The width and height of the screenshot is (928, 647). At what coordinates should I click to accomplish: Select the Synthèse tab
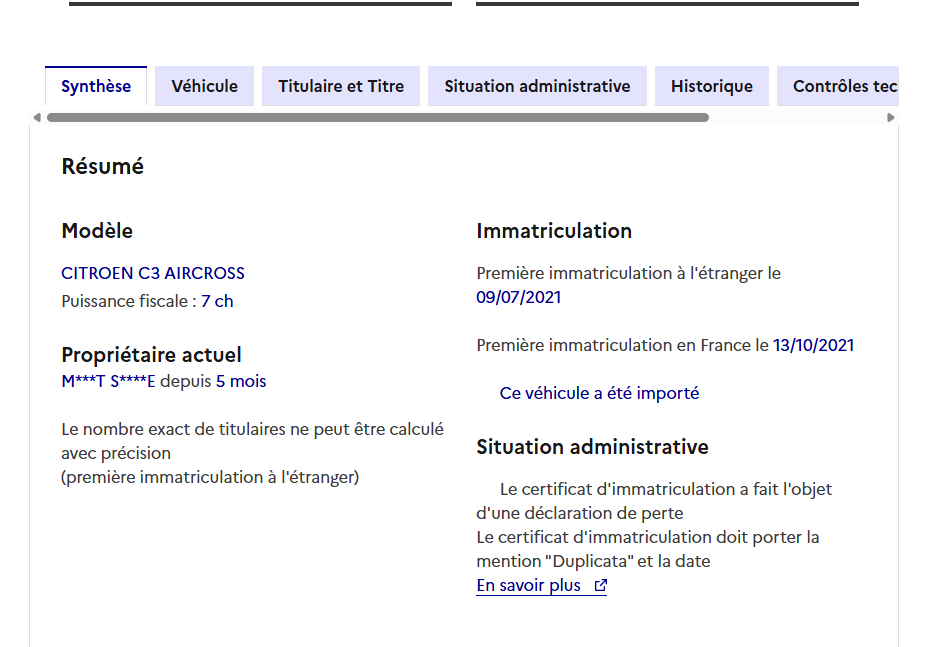(96, 86)
